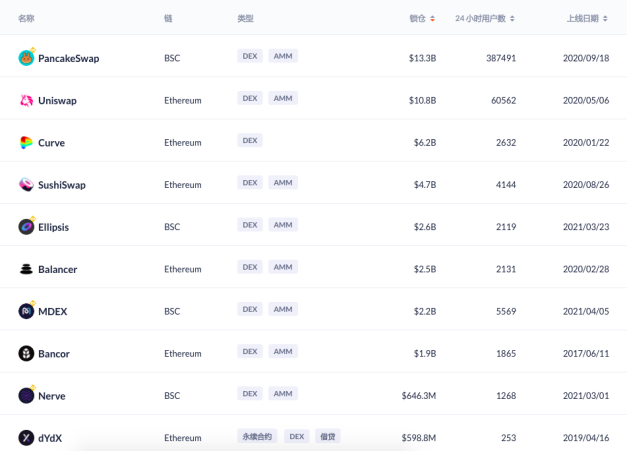627x451 pixels.
Task: Click the dYdX logo icon
Action: [x=26, y=437]
